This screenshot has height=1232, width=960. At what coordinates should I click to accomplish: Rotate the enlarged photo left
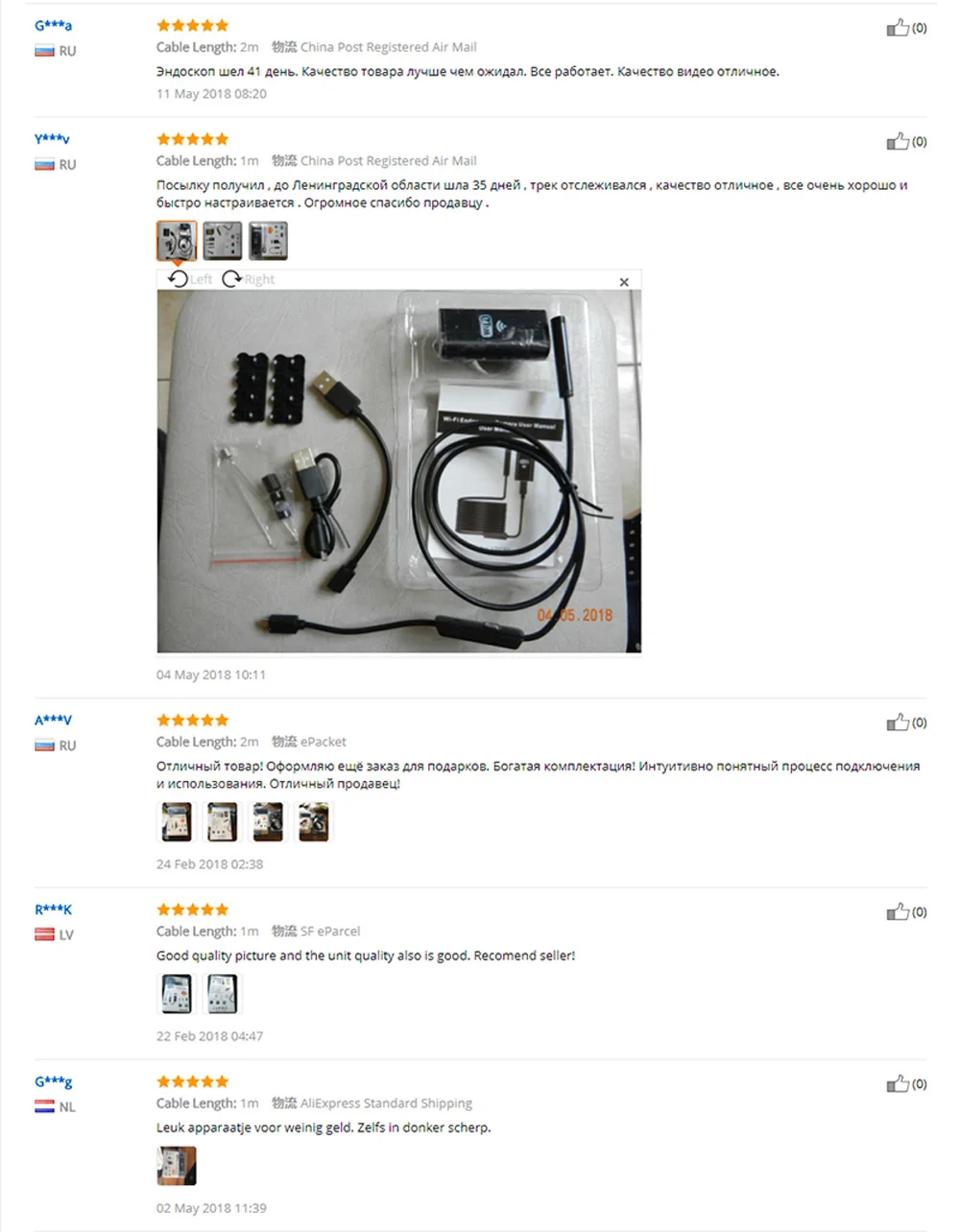point(190,278)
